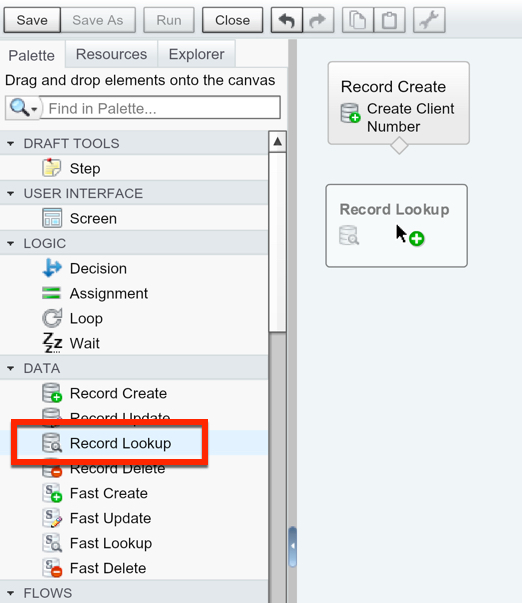The image size is (522, 603).
Task: Click the Fast Create label
Action: pyautogui.click(x=109, y=493)
